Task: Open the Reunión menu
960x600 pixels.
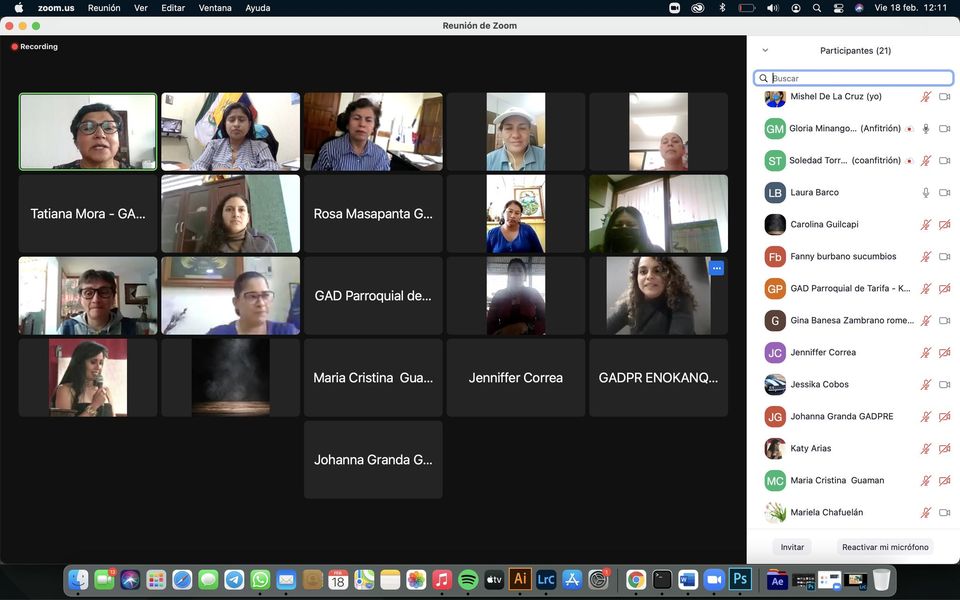Action: (x=104, y=8)
